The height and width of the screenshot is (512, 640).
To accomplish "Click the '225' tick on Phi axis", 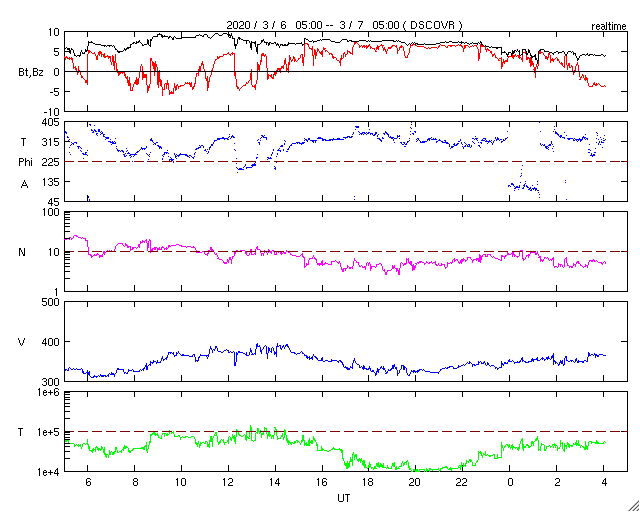I will tap(52, 162).
